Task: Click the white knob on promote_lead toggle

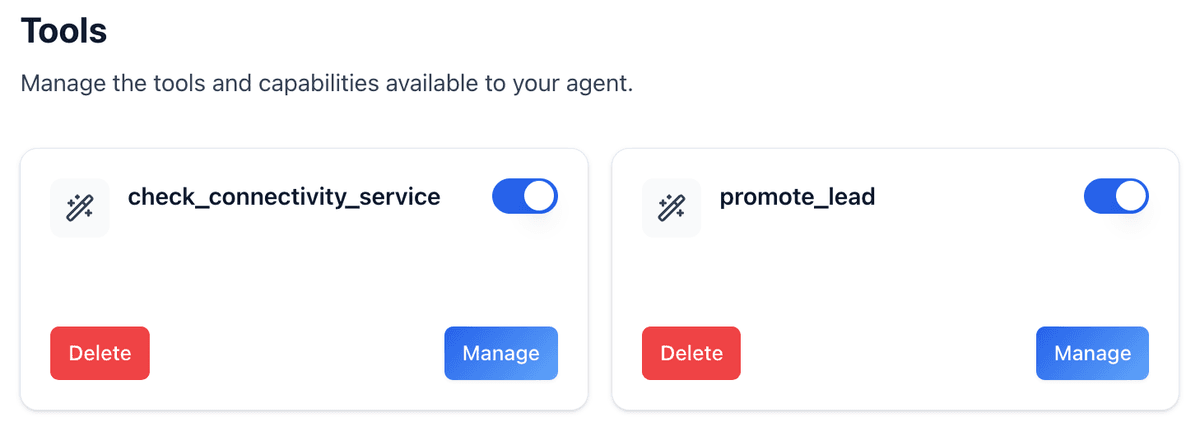Action: point(1132,197)
